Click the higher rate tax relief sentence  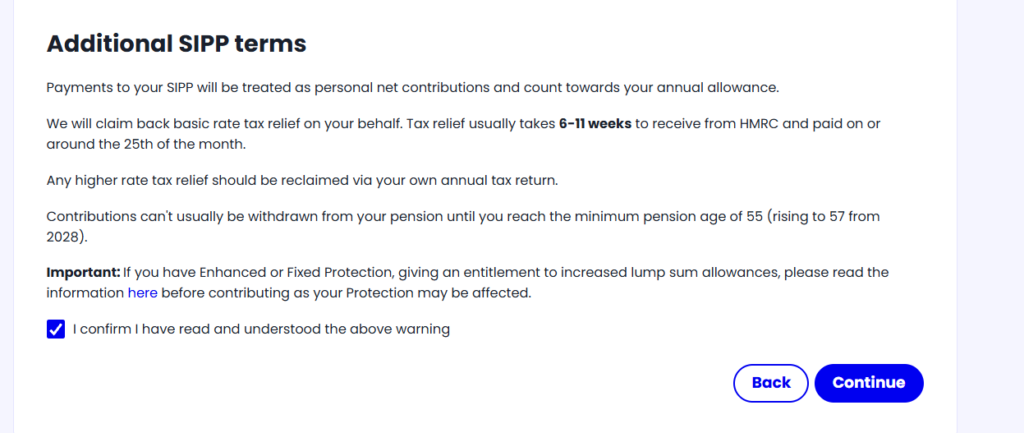pos(302,180)
